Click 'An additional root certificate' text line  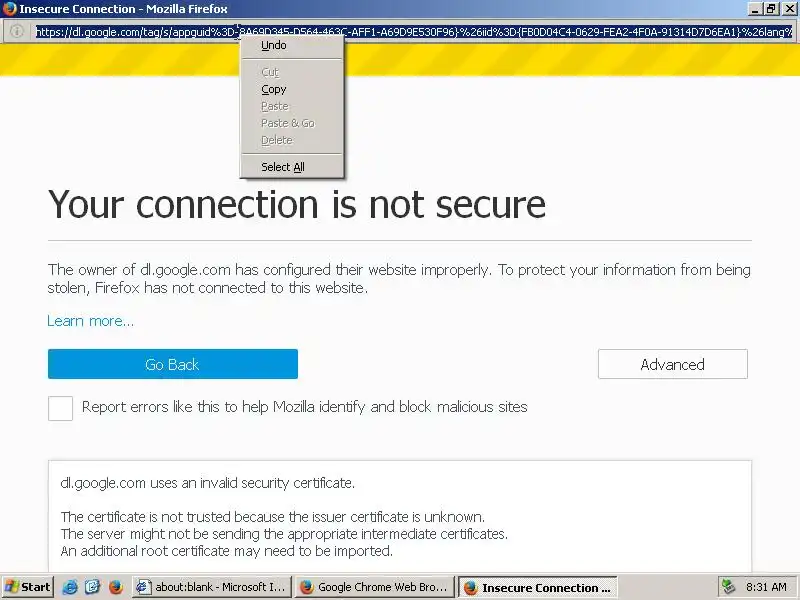click(227, 551)
